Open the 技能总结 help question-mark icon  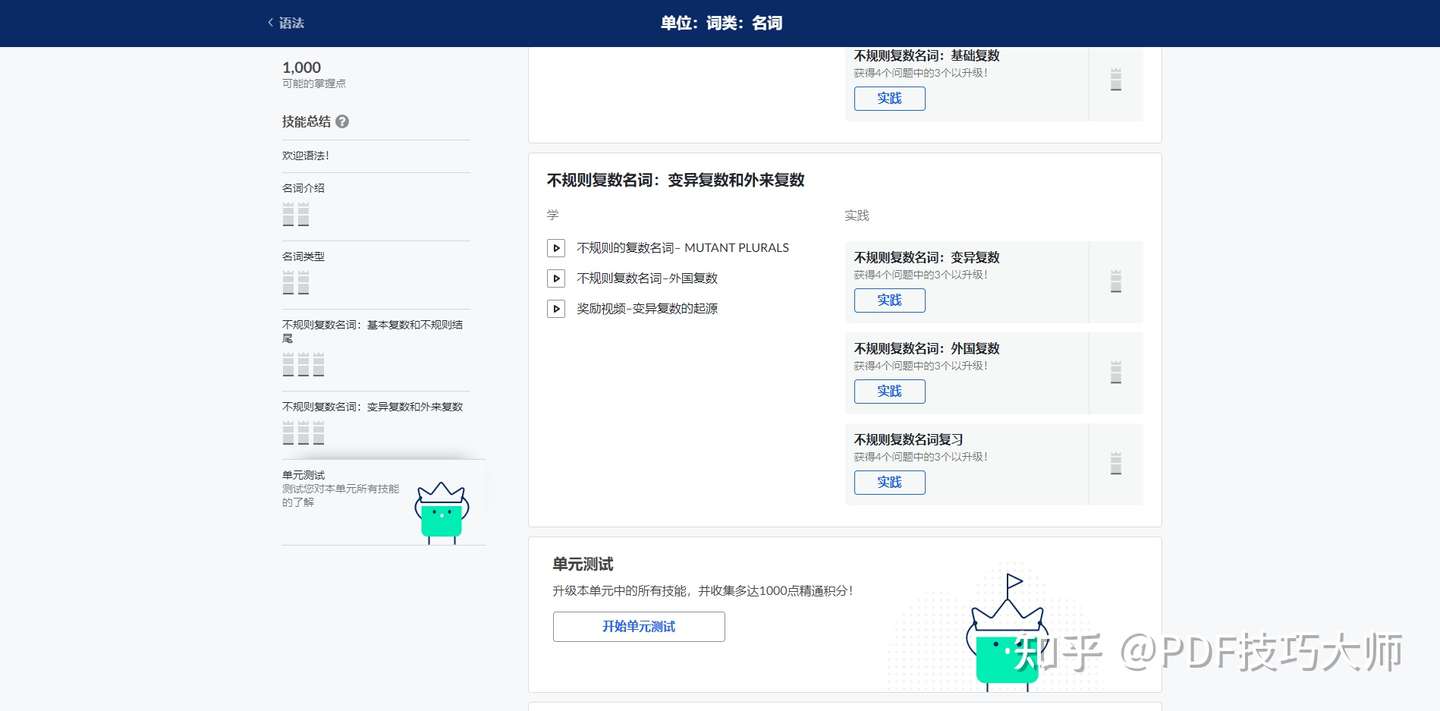pyautogui.click(x=342, y=122)
